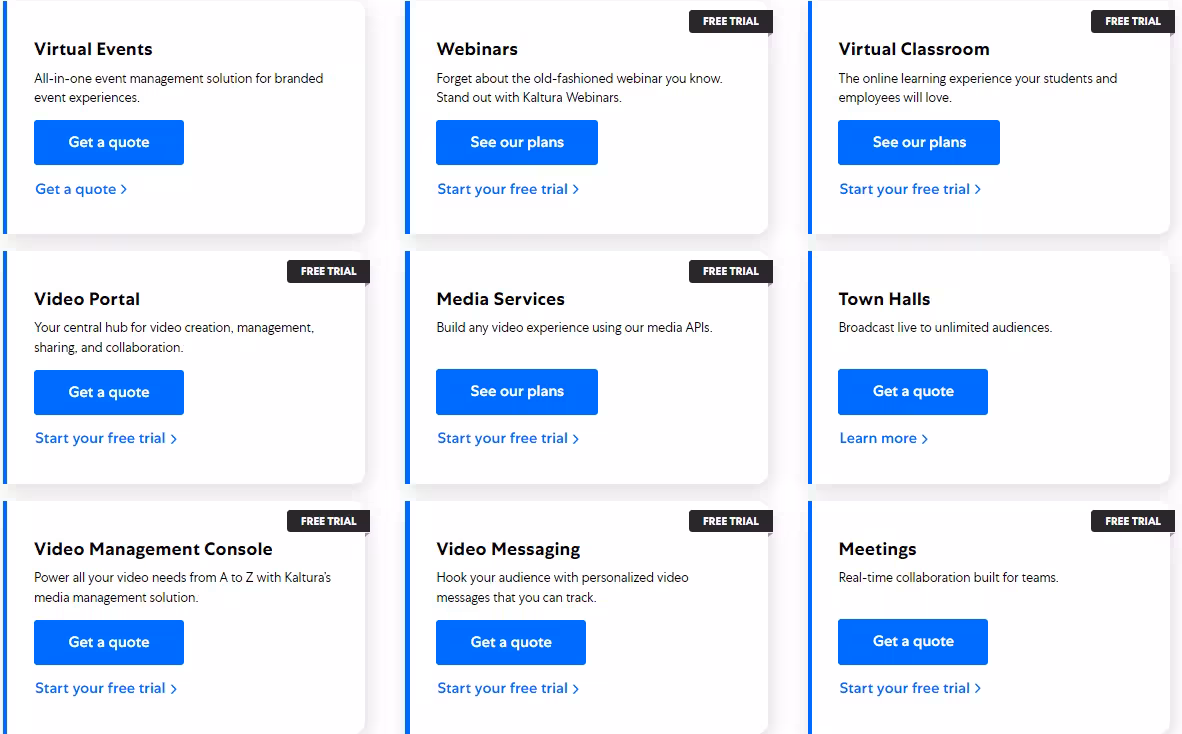Screen dimensions: 1182x734
Task: Click the FREE TRIAL badge on Webinars card
Action: (x=730, y=21)
